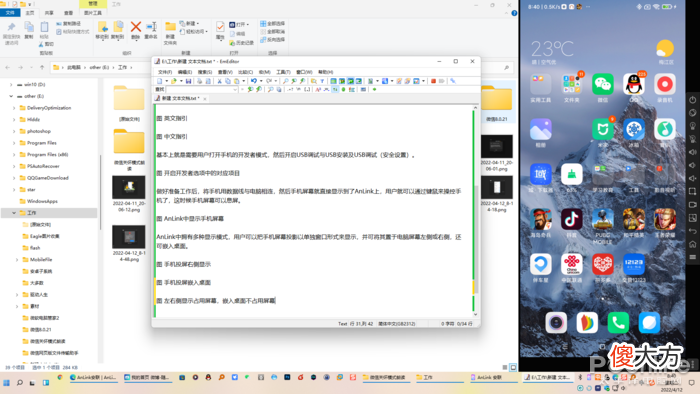Click the EmEditor vertical scrollbar
This screenshot has width=700, height=394.
click(x=475, y=210)
